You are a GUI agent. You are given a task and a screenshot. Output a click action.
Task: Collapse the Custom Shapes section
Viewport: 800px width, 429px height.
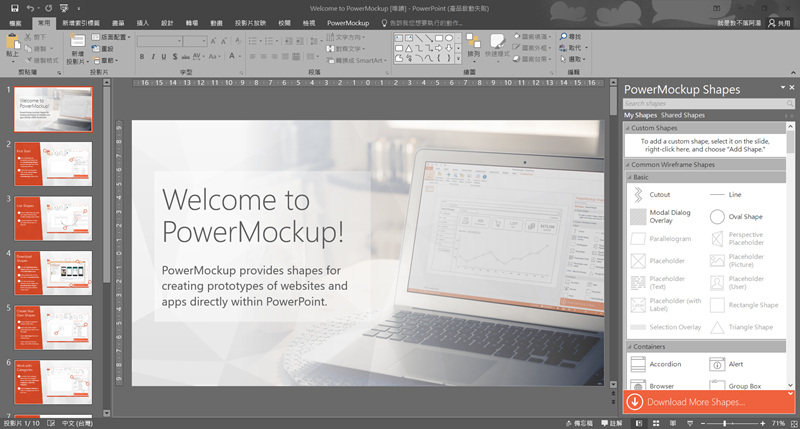pos(629,128)
